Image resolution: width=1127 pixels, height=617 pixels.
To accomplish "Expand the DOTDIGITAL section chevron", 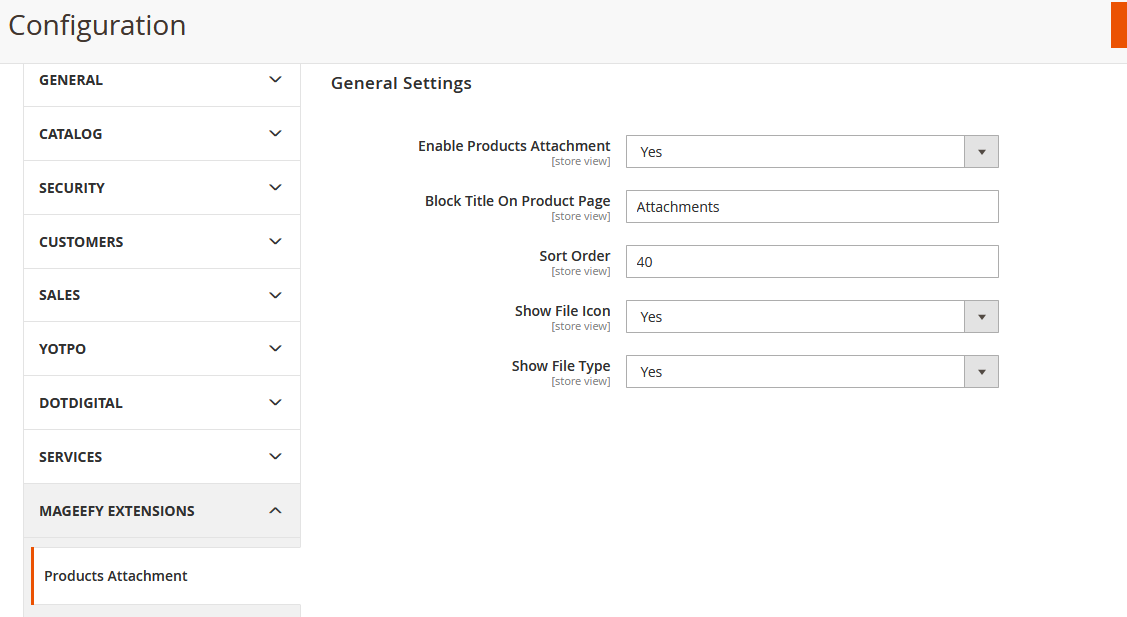I will pos(275,403).
